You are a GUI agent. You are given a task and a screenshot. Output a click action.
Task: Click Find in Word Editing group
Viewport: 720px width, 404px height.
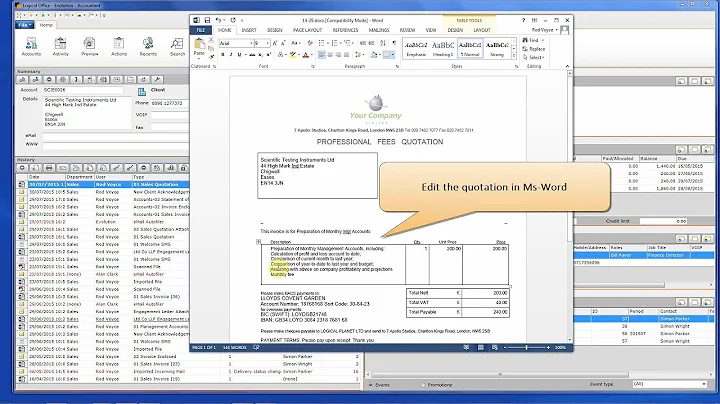(x=533, y=40)
